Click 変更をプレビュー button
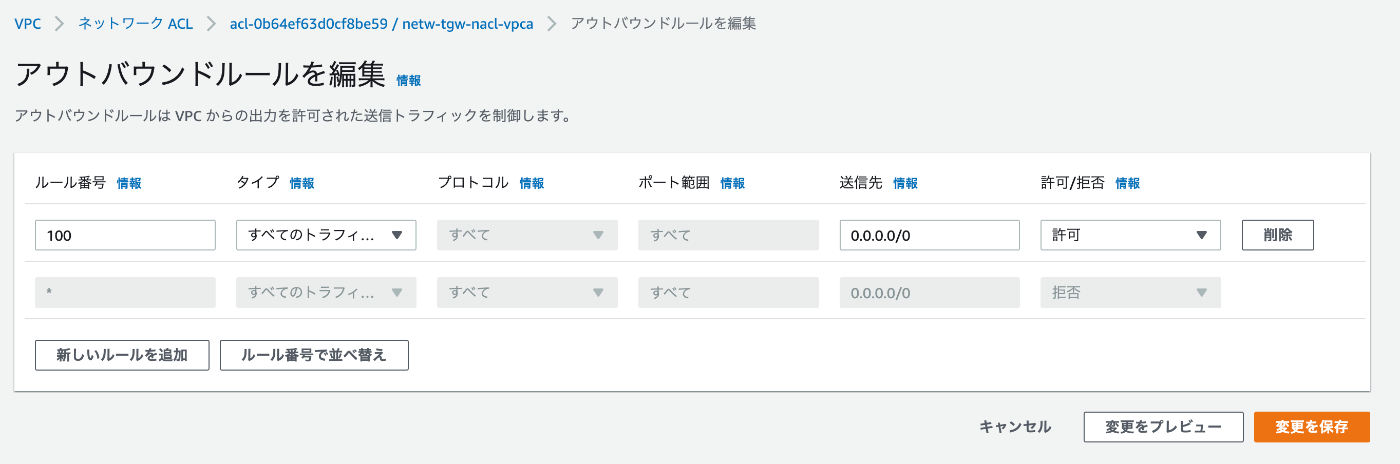The width and height of the screenshot is (1400, 464). 1164,427
